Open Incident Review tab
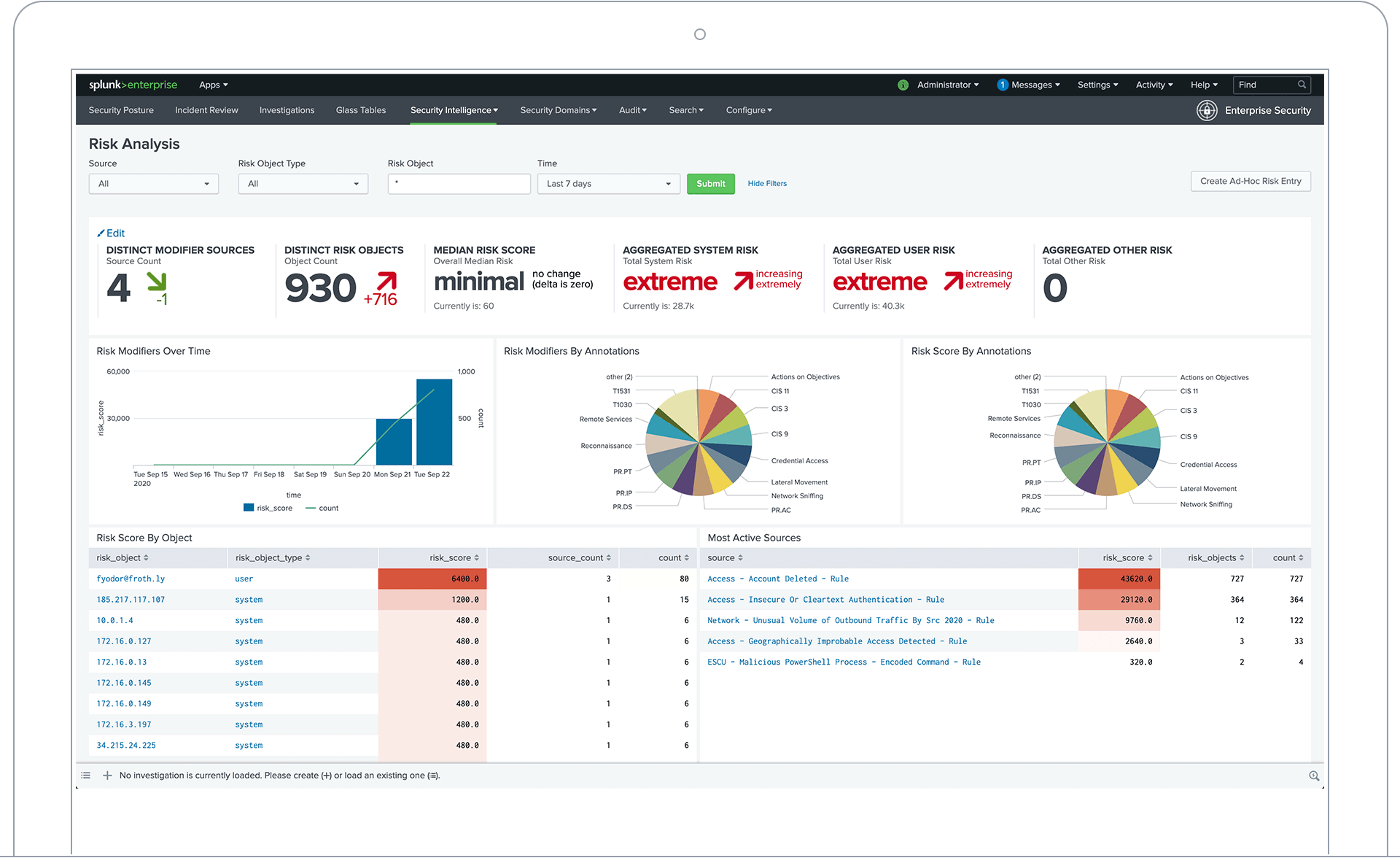This screenshot has width=1400, height=858. pyautogui.click(x=206, y=110)
